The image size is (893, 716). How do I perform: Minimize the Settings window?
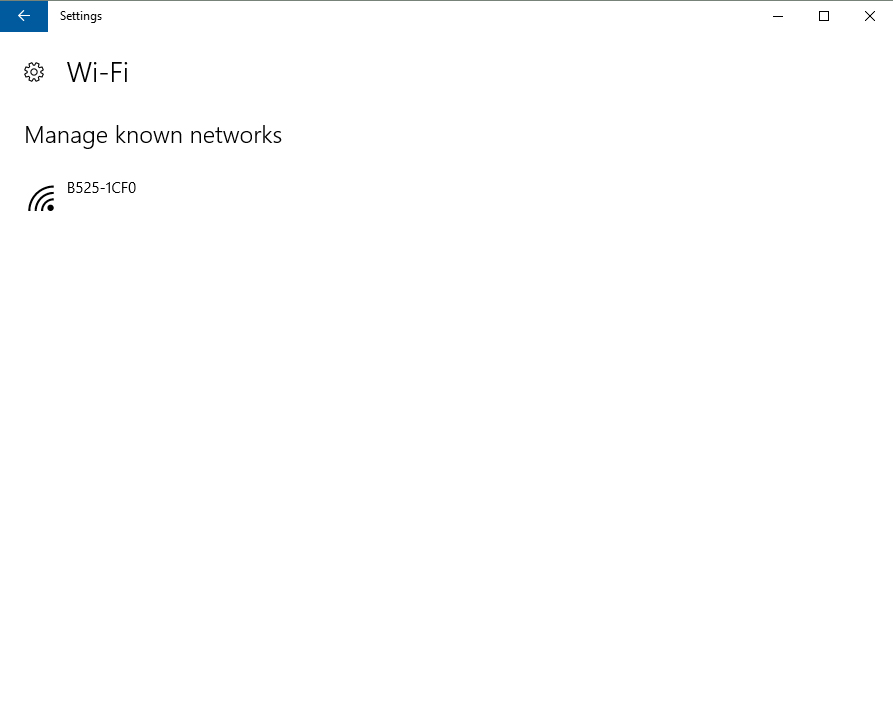(777, 16)
